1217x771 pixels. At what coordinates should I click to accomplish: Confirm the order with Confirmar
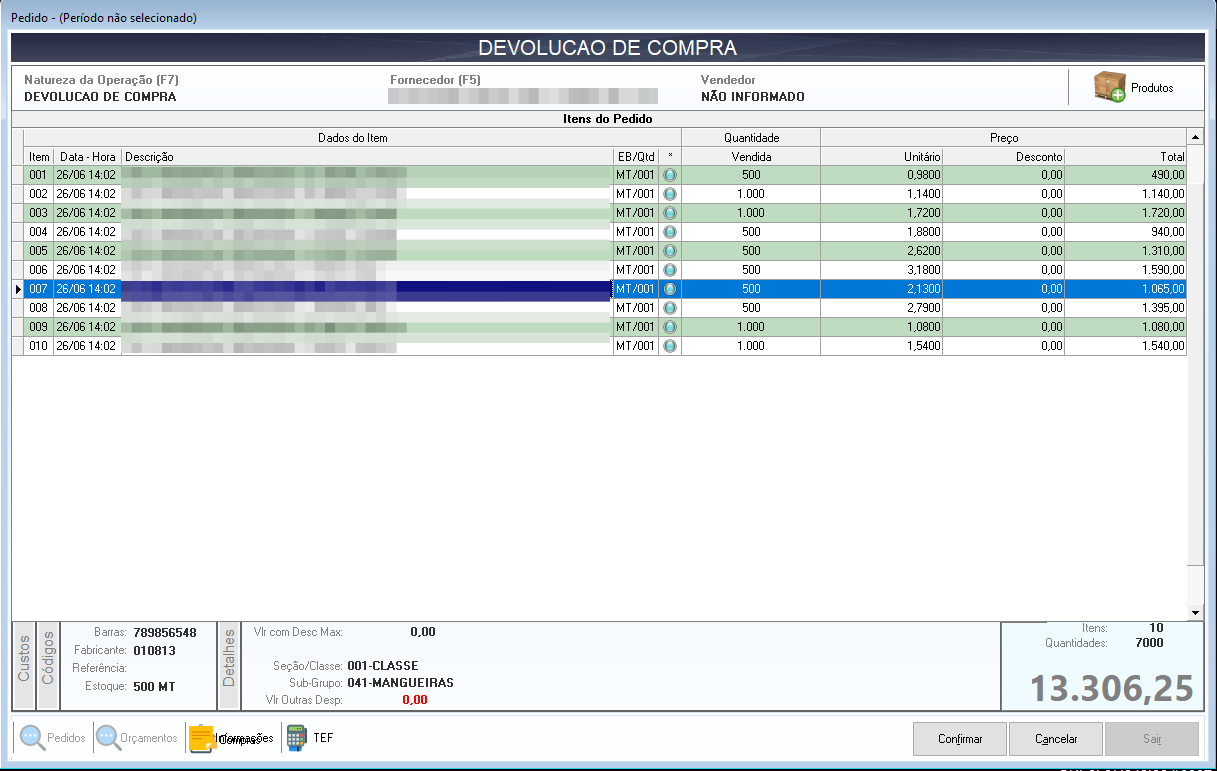click(960, 739)
